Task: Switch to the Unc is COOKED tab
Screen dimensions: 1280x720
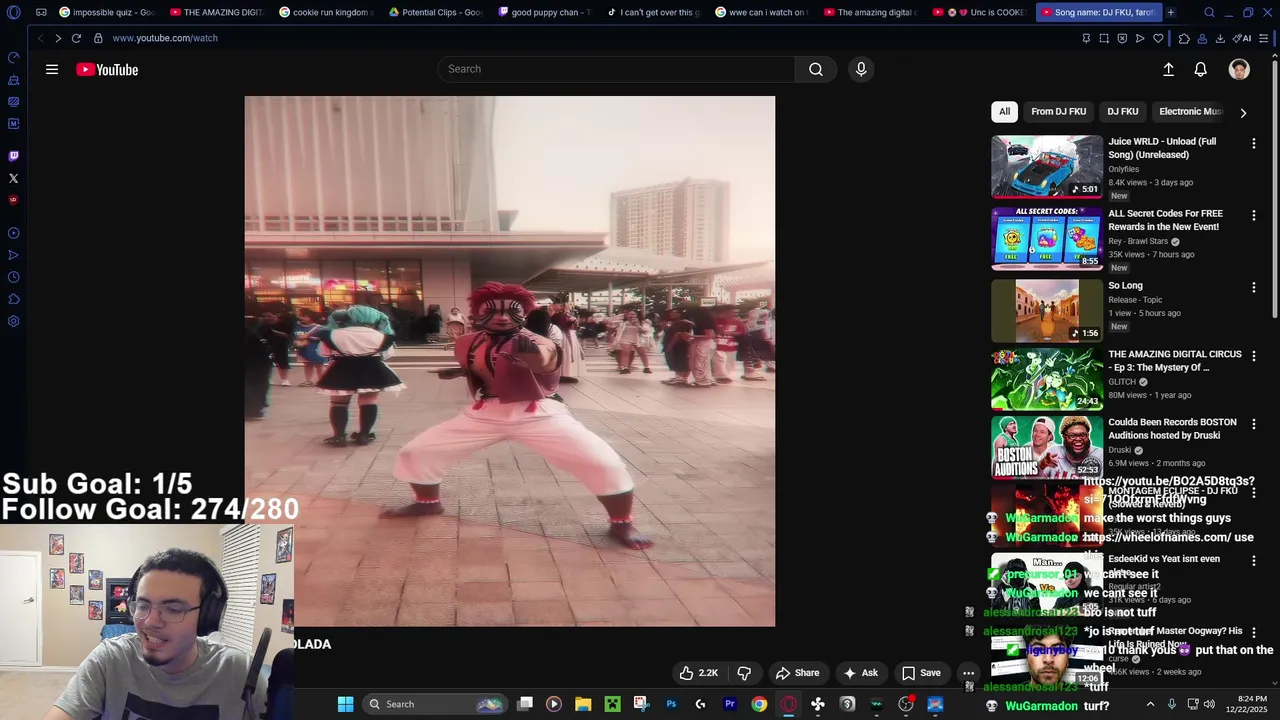Action: pos(980,12)
